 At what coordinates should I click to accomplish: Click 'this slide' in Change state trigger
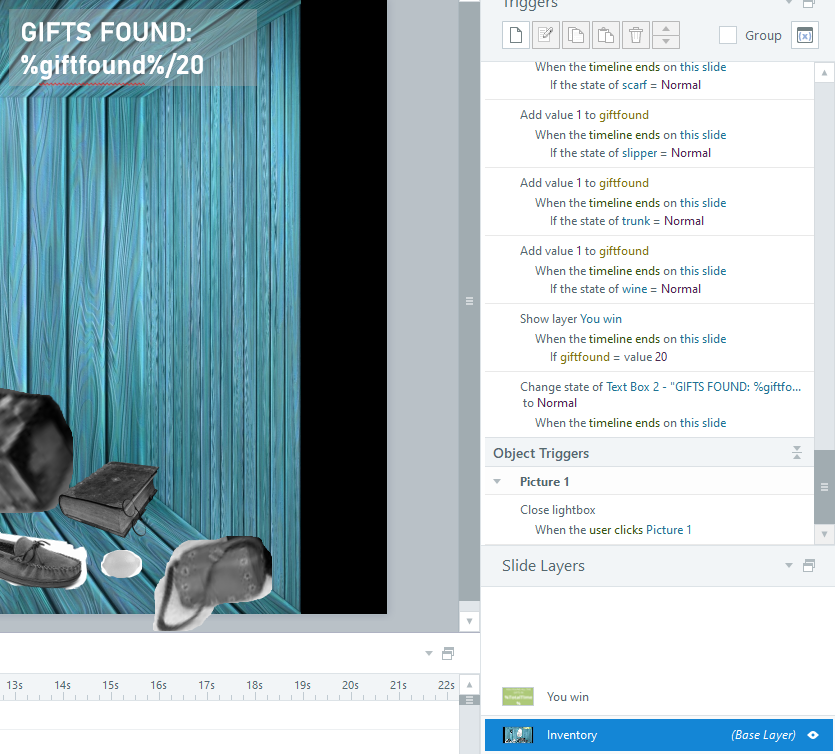click(702, 423)
